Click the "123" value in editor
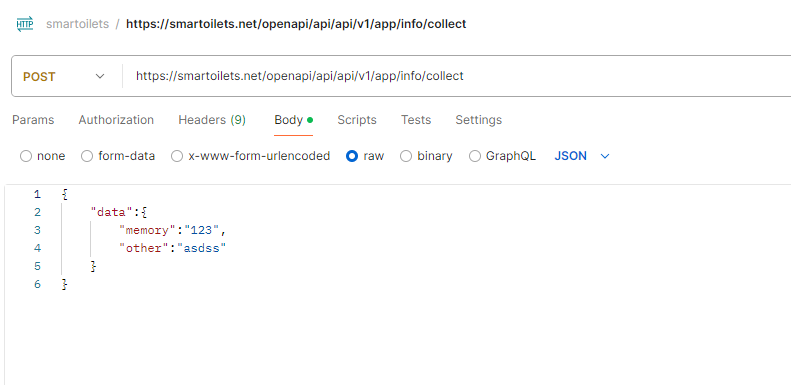Viewport: 791px width, 385px height. (x=202, y=230)
